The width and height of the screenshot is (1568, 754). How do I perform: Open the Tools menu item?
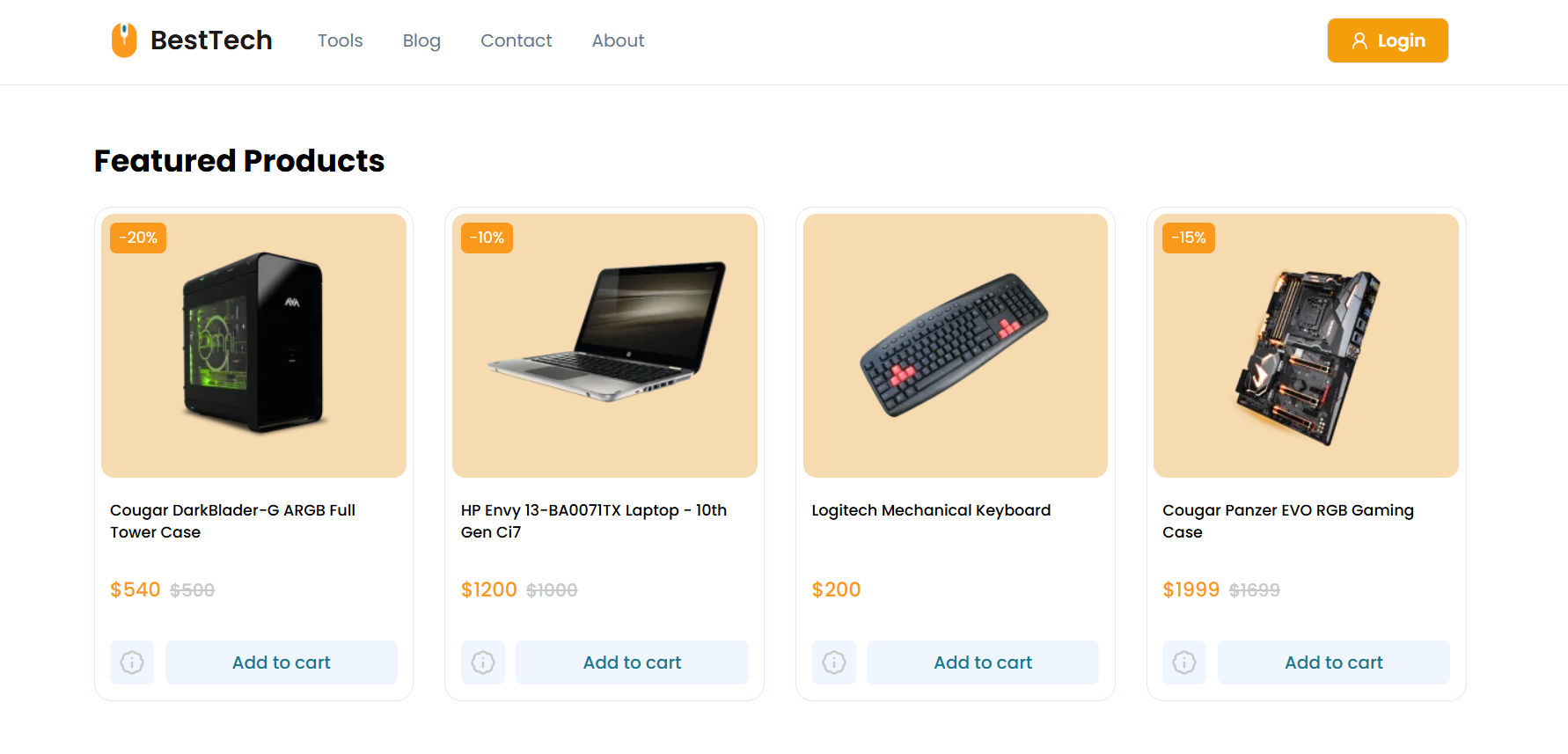[x=340, y=40]
